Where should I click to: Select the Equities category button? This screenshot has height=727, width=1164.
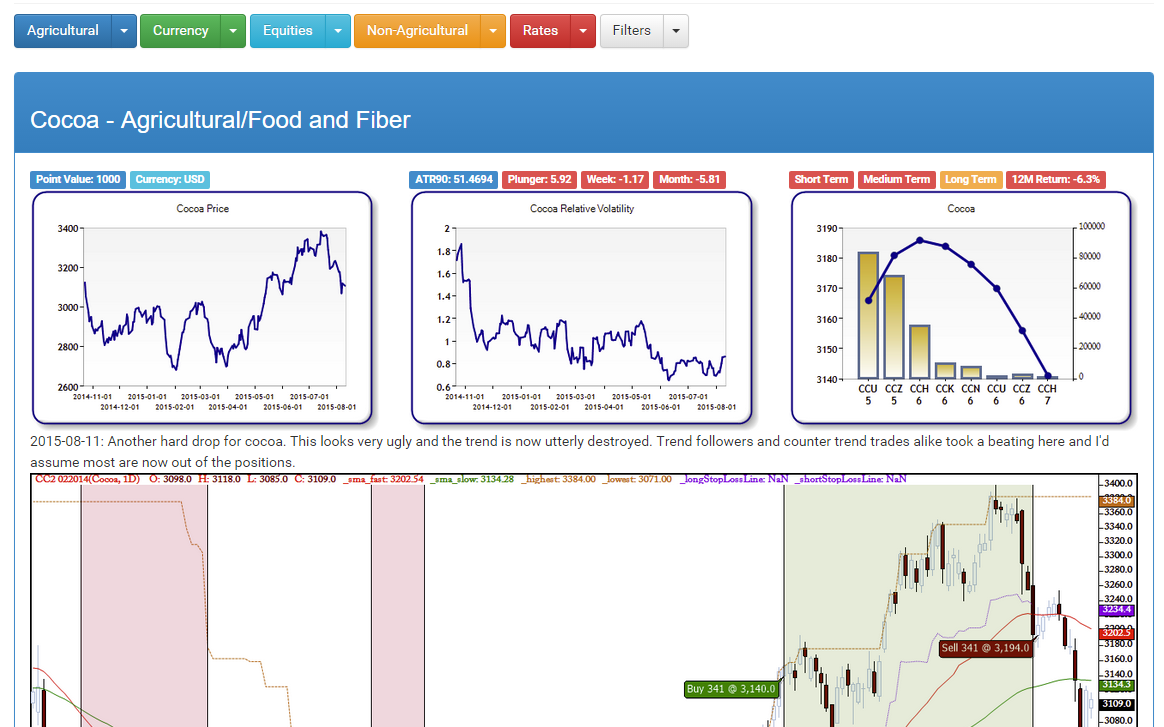[288, 31]
